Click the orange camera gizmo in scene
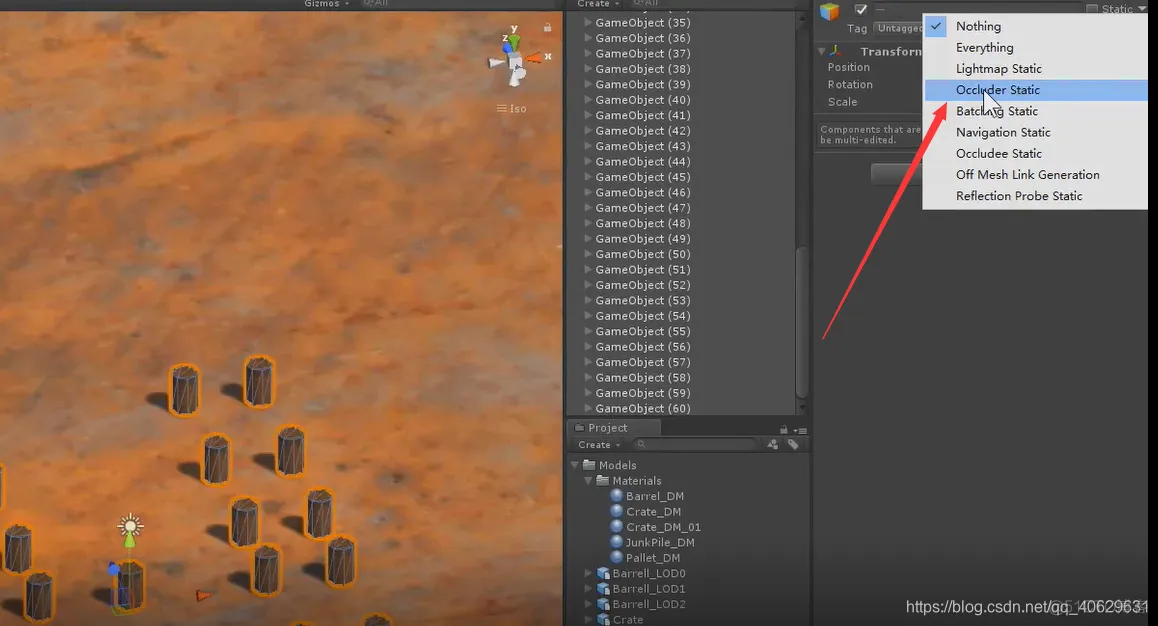This screenshot has width=1158, height=626. click(x=202, y=595)
